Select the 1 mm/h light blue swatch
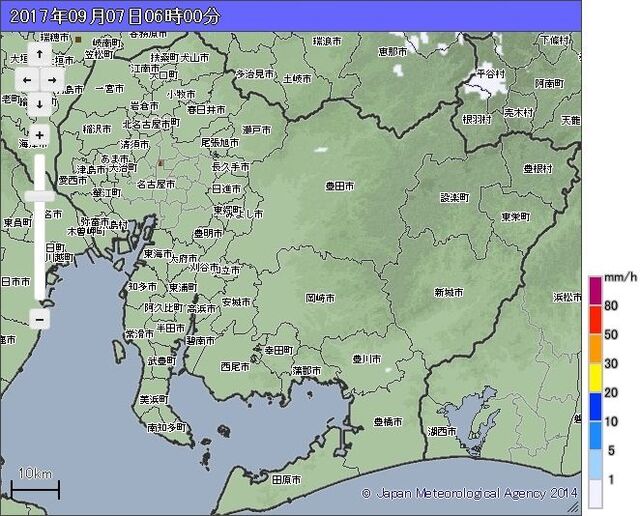The width and height of the screenshot is (640, 516). (596, 465)
